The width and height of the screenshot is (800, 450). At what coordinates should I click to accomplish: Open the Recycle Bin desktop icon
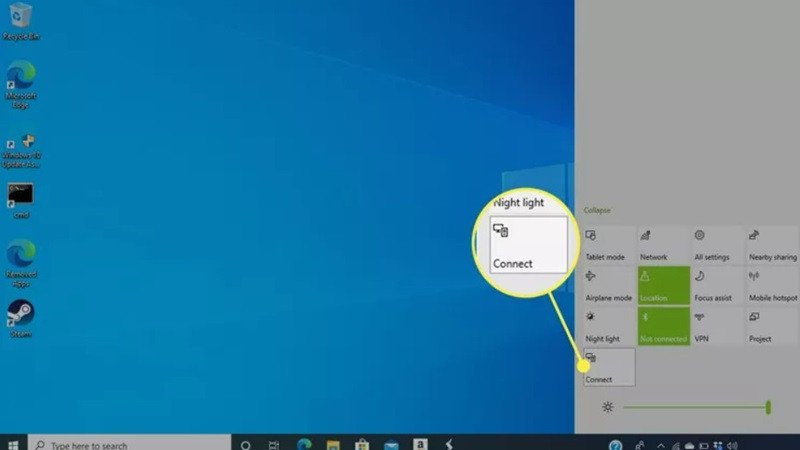[20, 21]
